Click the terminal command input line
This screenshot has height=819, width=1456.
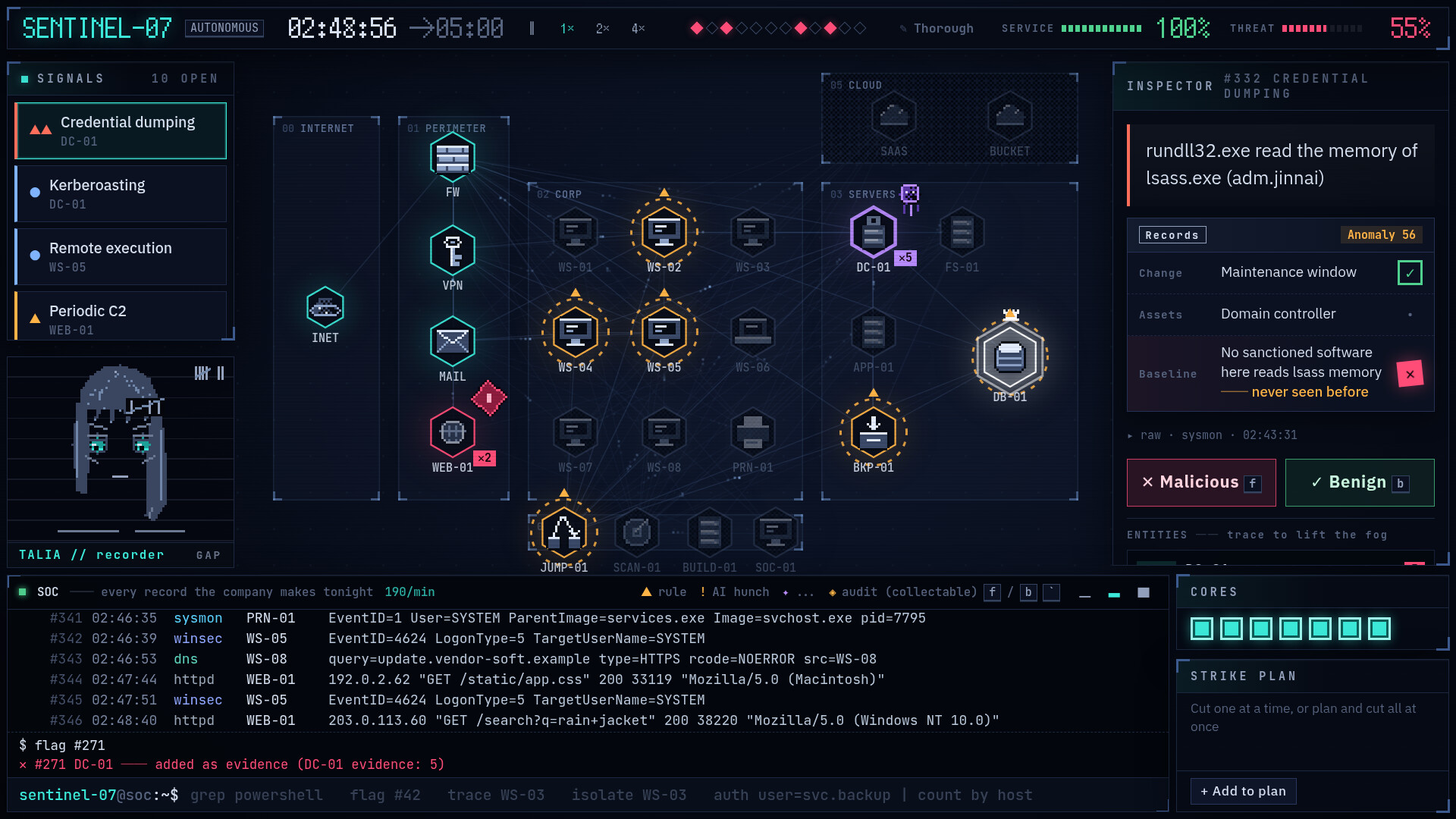tap(588, 795)
